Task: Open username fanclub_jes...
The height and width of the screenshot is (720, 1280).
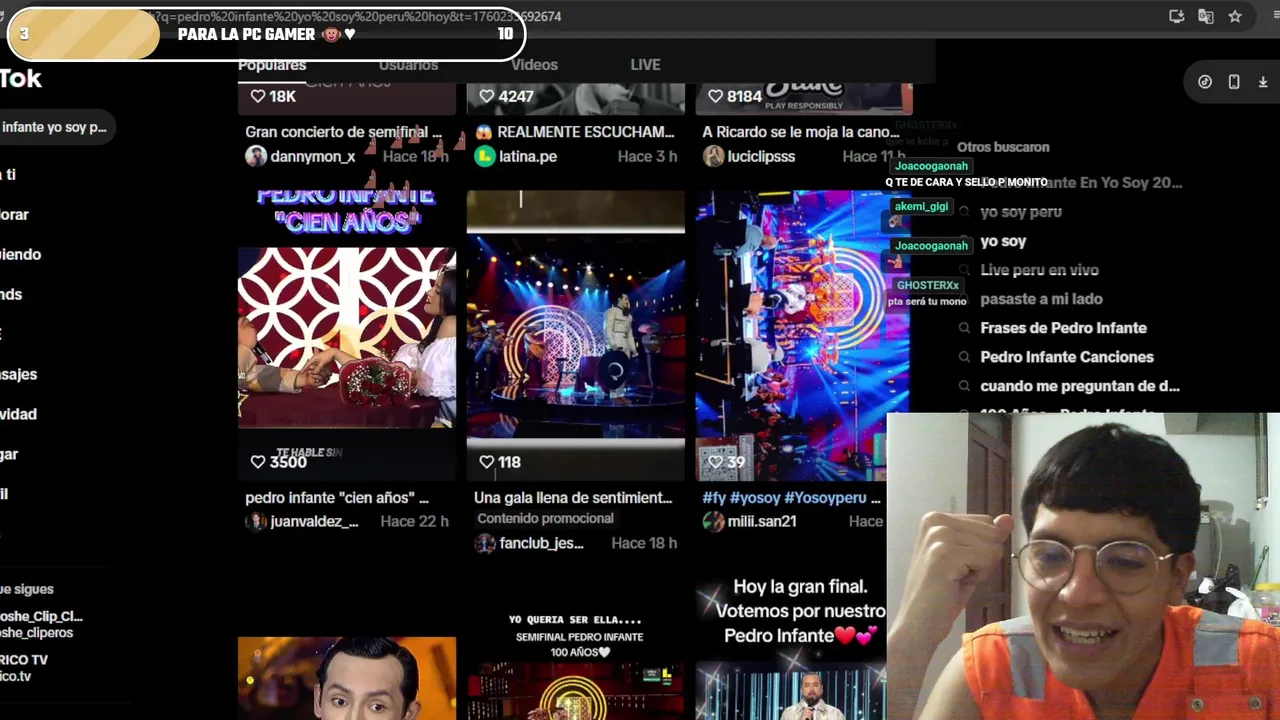Action: (541, 543)
